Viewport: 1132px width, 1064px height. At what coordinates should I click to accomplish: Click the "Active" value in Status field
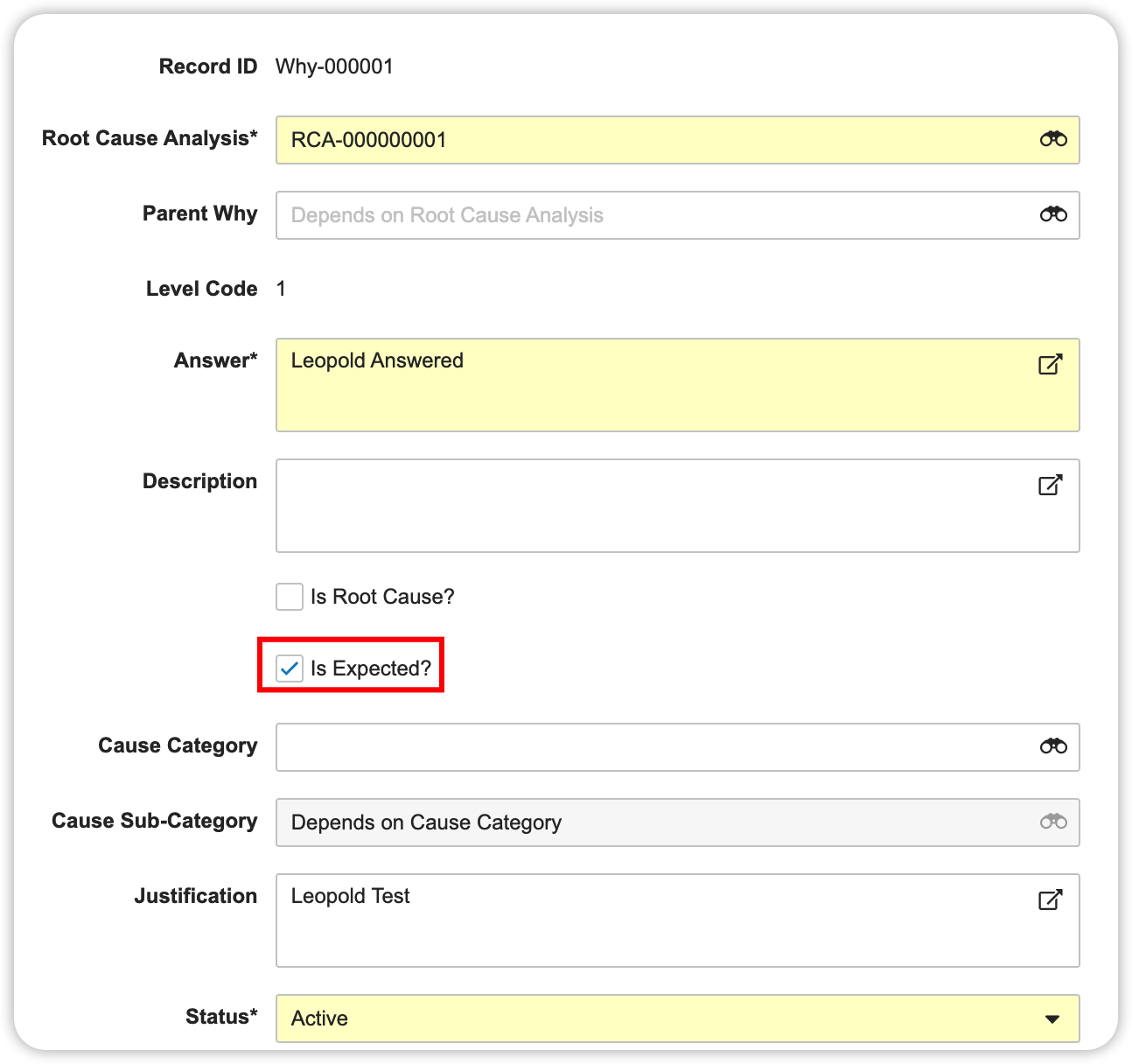click(320, 1018)
